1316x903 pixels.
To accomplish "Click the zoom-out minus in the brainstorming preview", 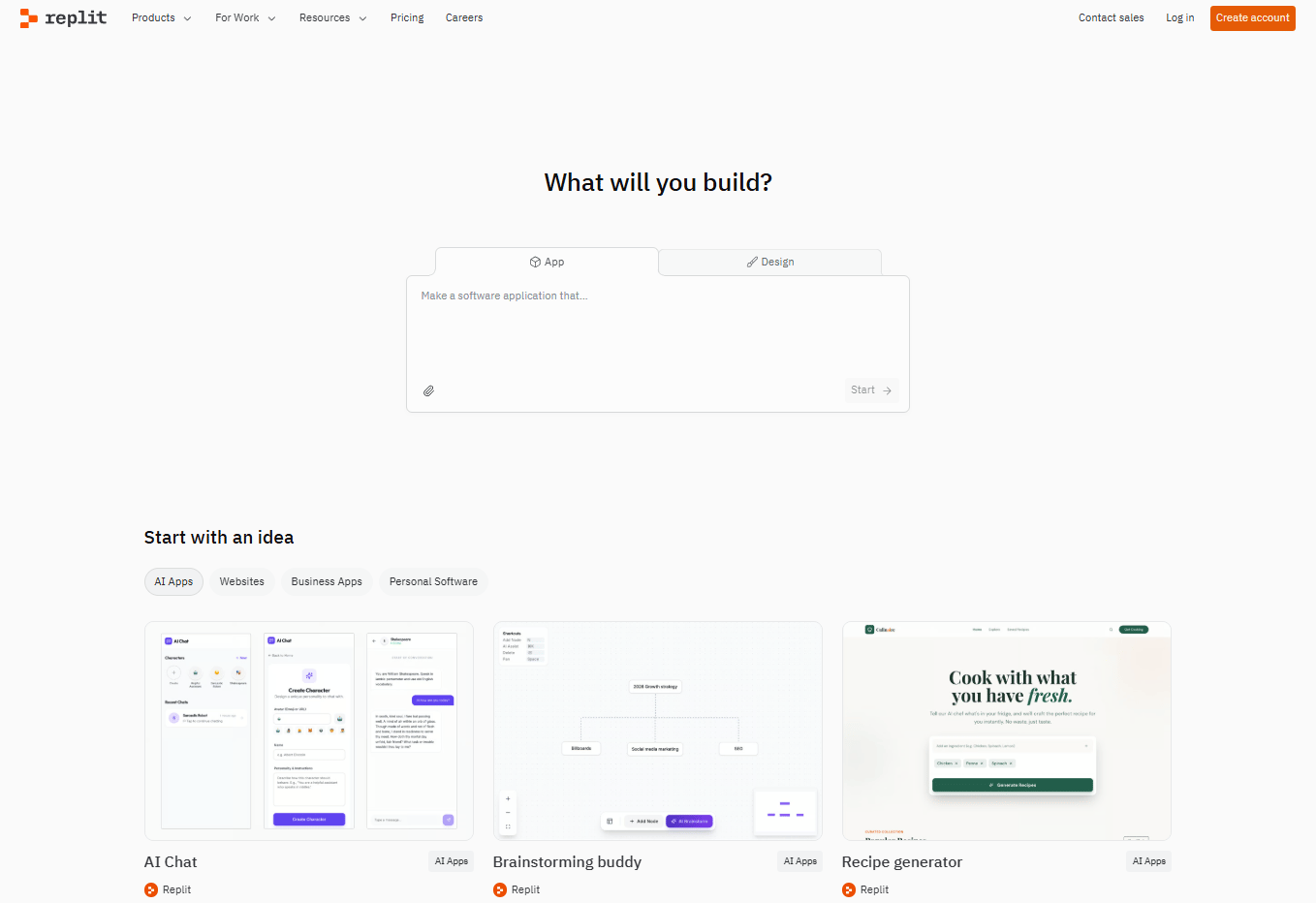I will (508, 812).
